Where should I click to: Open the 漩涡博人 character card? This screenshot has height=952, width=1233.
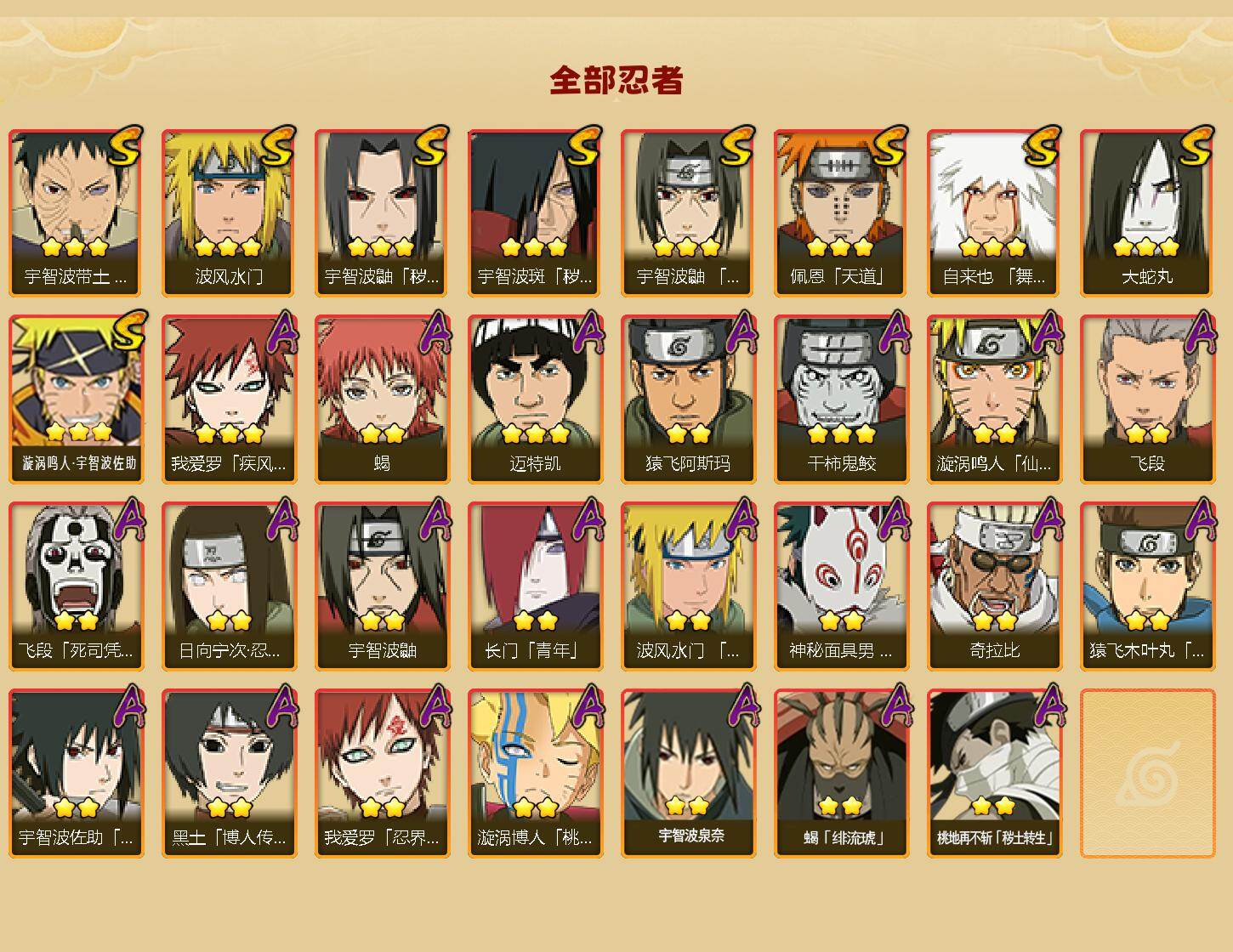pyautogui.click(x=536, y=773)
